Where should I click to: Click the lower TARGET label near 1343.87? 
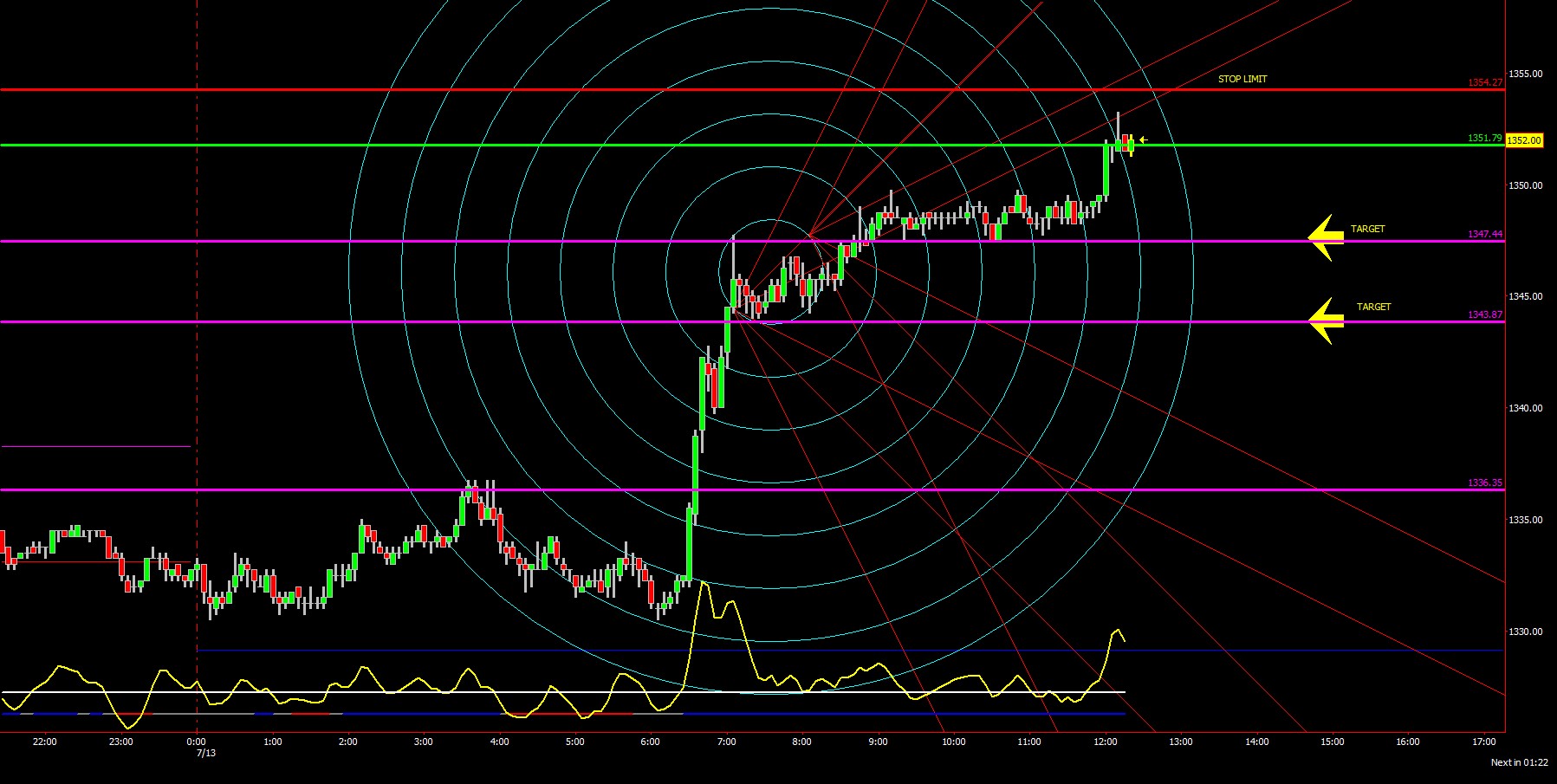[1373, 307]
